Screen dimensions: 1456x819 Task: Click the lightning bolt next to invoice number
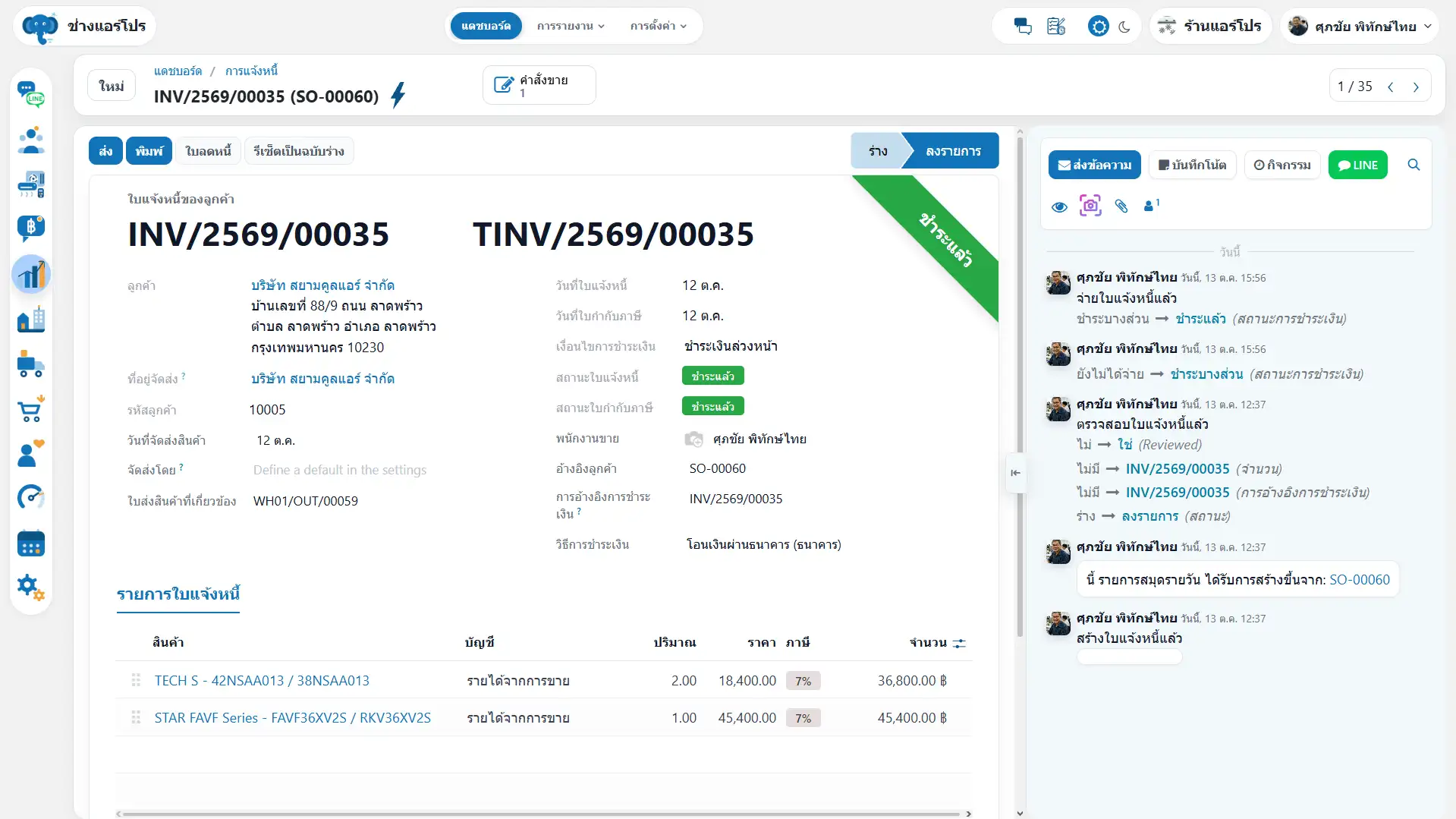pos(398,96)
